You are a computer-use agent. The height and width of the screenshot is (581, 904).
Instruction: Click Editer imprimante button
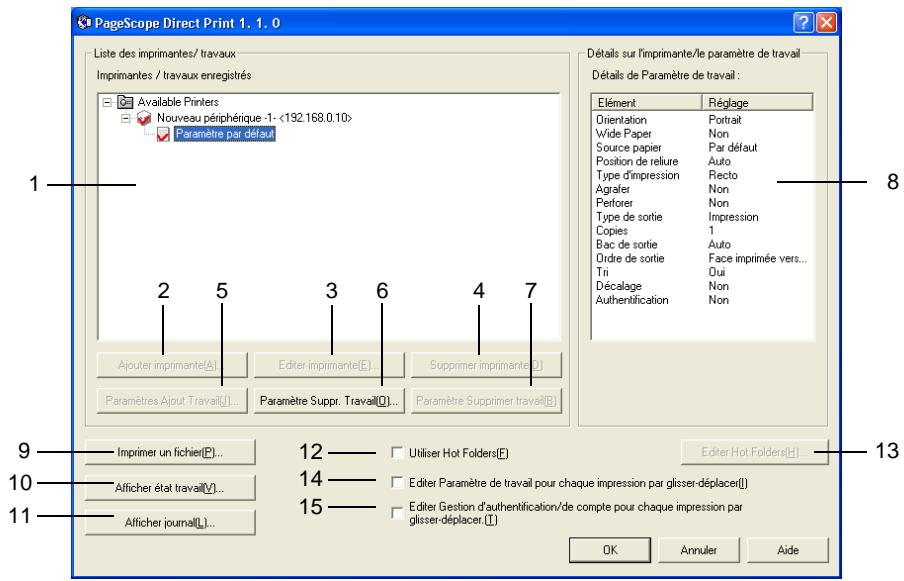point(329,365)
